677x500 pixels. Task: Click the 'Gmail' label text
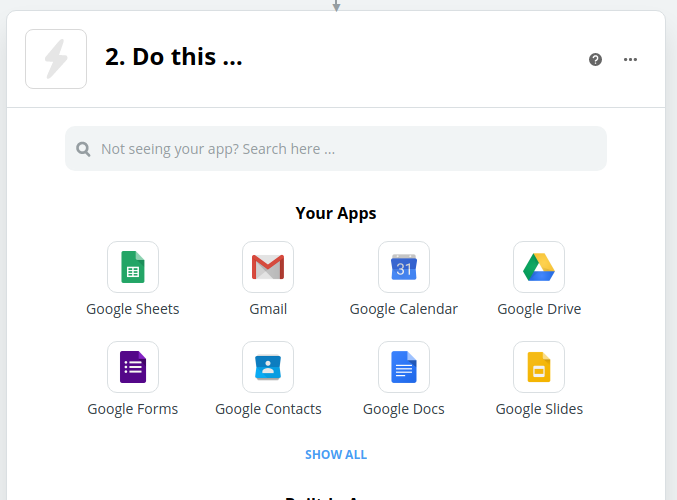pyautogui.click(x=268, y=309)
